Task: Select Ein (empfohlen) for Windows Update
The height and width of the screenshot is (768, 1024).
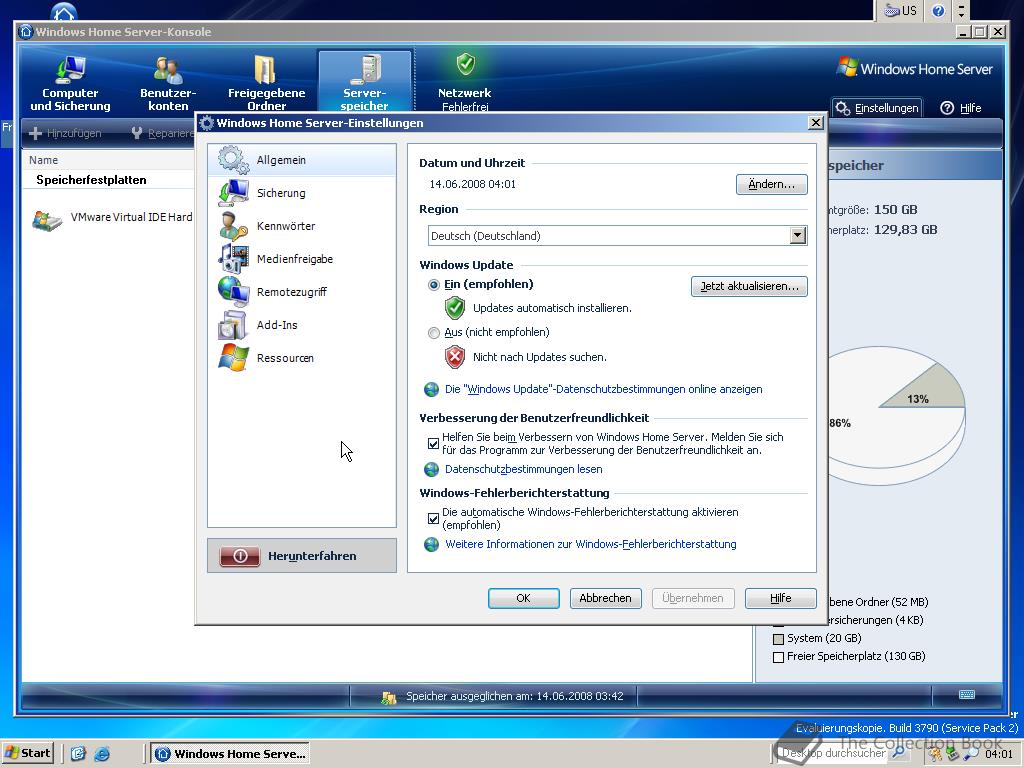Action: click(x=434, y=285)
